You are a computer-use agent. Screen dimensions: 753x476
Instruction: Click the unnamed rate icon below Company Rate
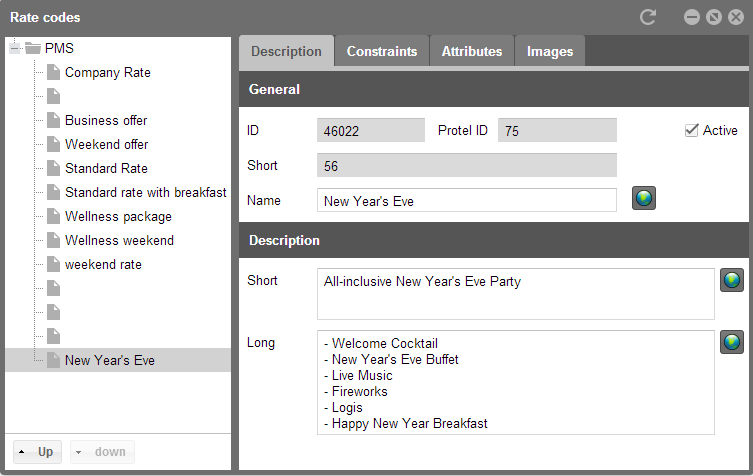pos(53,96)
